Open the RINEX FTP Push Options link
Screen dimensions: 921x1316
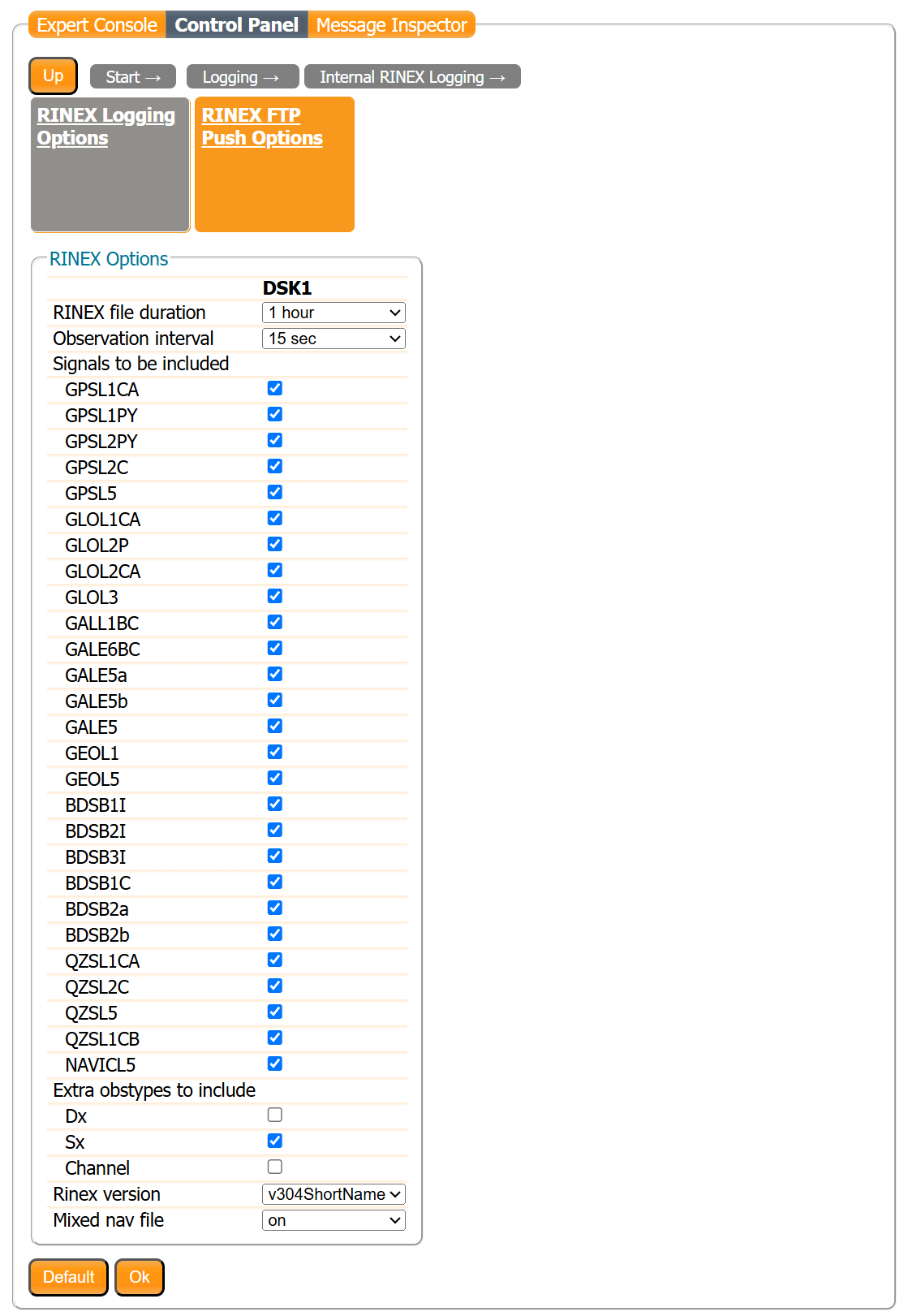pos(262,127)
